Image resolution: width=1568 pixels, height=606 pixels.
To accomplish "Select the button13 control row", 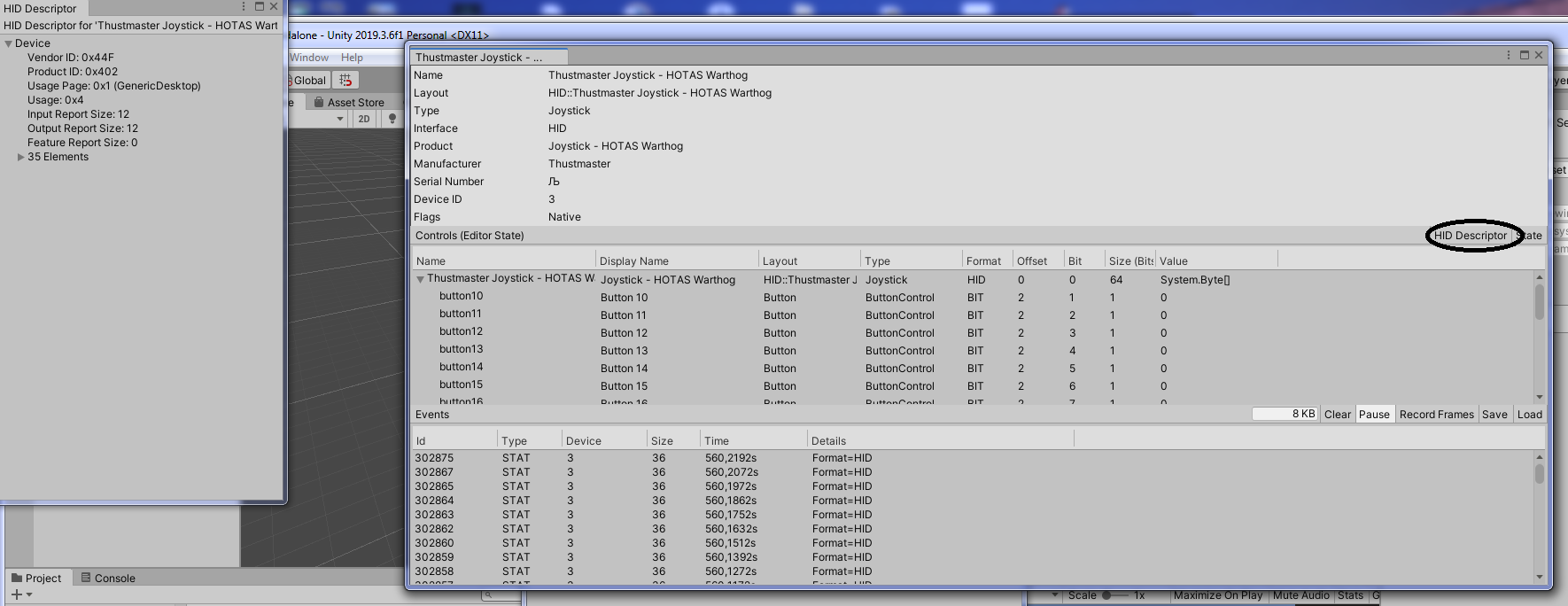I will [x=972, y=350].
